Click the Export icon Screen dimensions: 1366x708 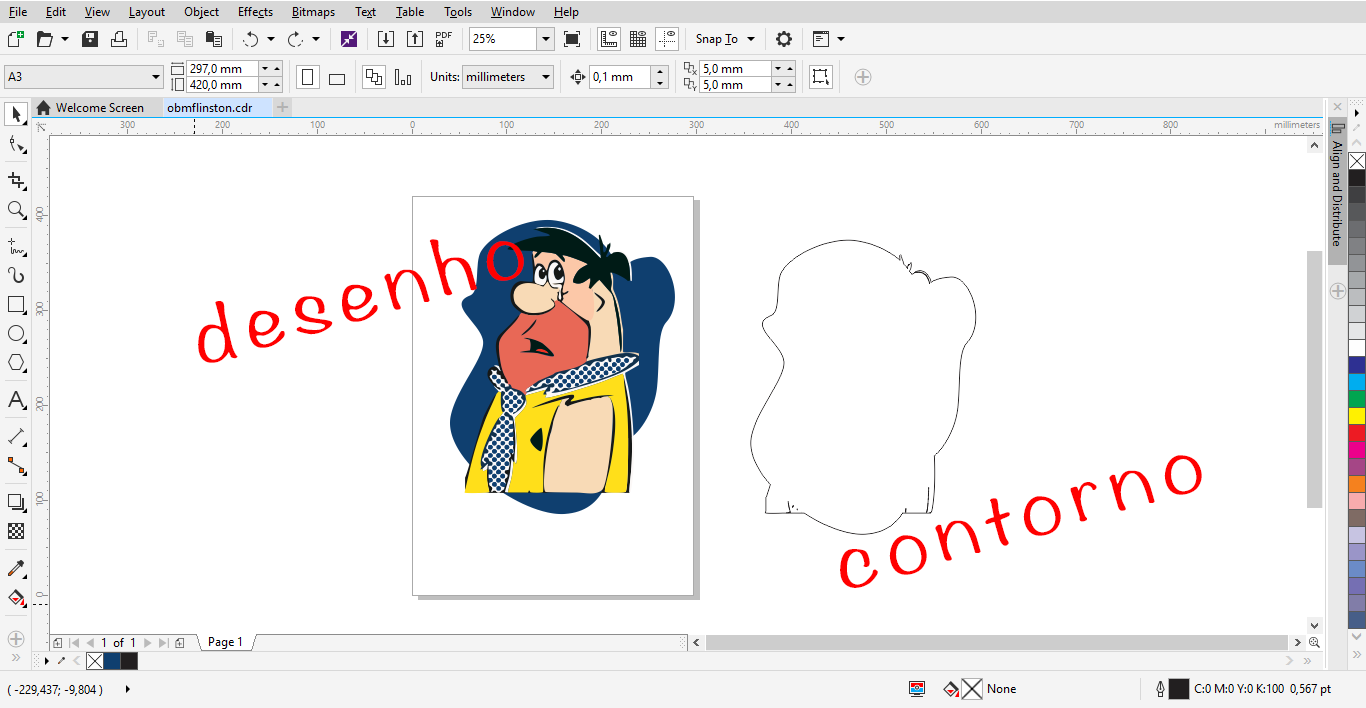(x=415, y=39)
